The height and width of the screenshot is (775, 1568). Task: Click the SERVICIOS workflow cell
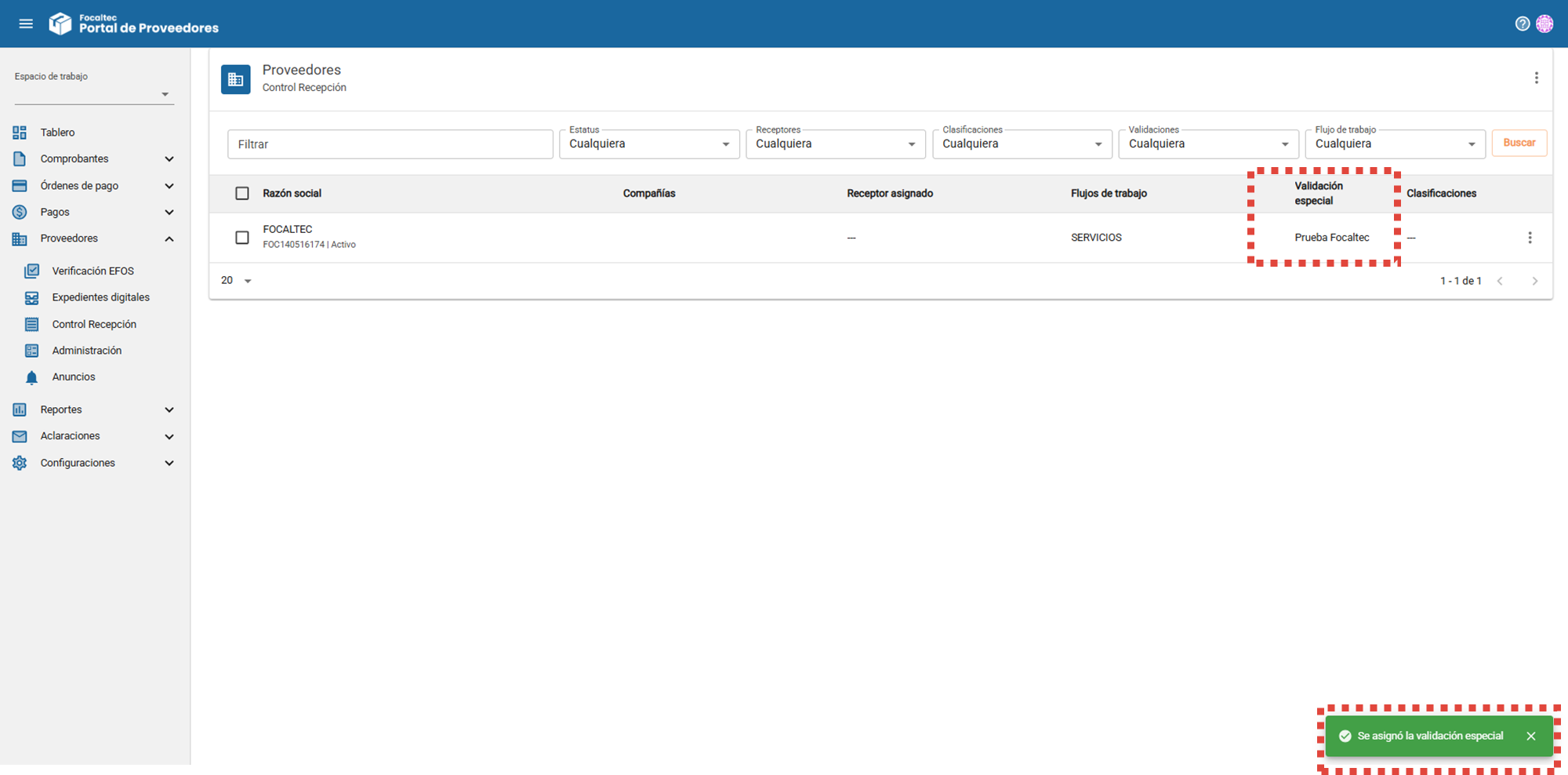[1096, 238]
